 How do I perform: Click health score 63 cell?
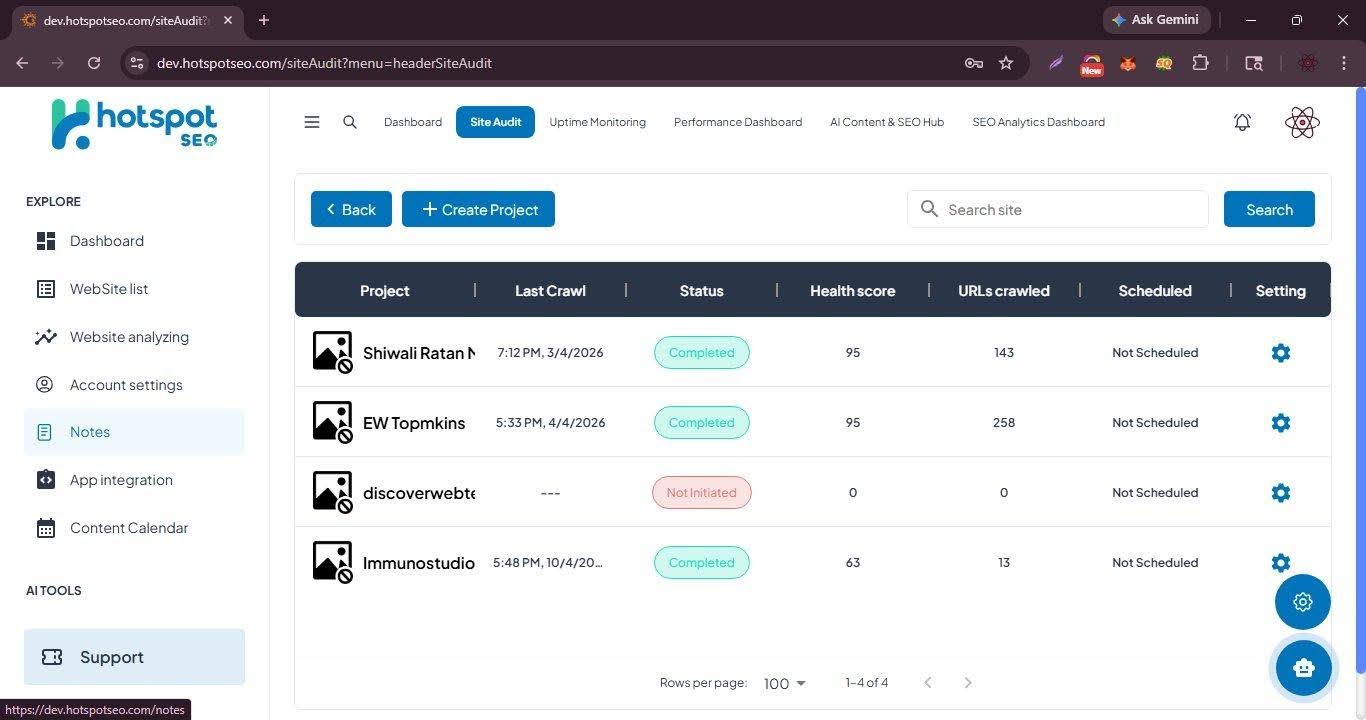pos(853,562)
